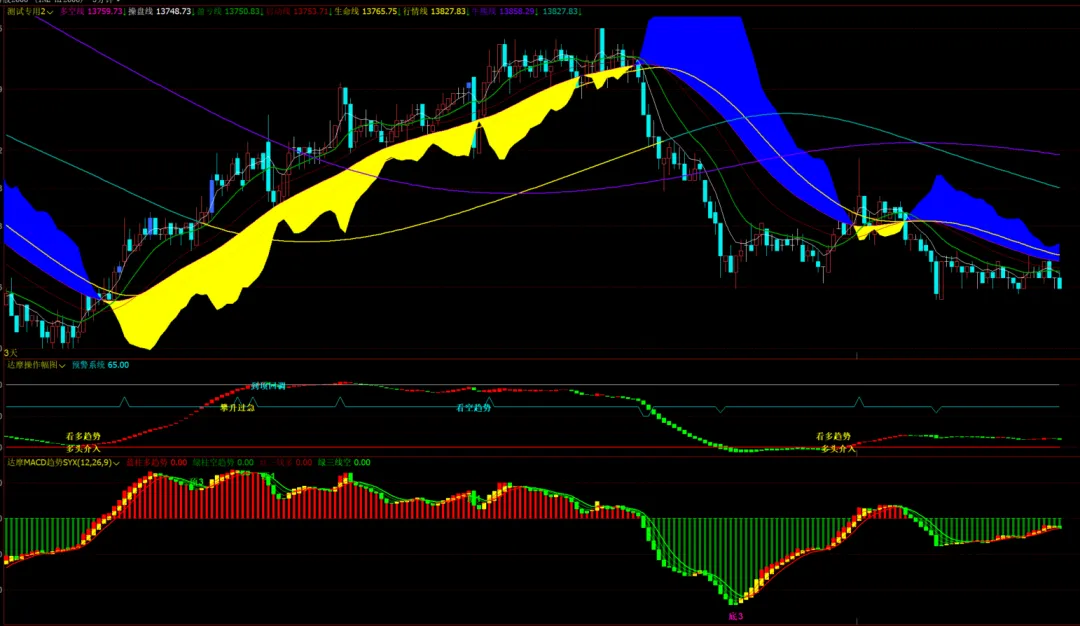
Task: Select the 行情线 13827.83 readout
Action: 435,12
